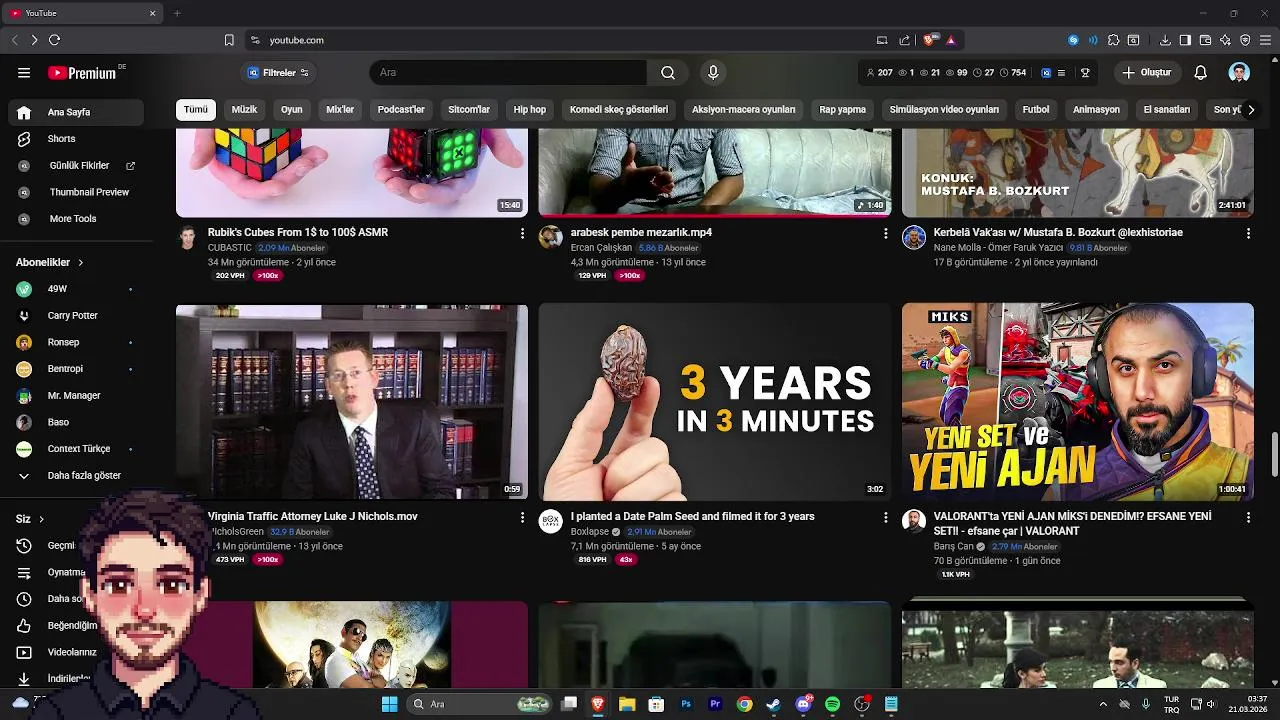Click the trophy icon in the stats bar
Image resolution: width=1280 pixels, height=720 pixels.
pos(1085,73)
